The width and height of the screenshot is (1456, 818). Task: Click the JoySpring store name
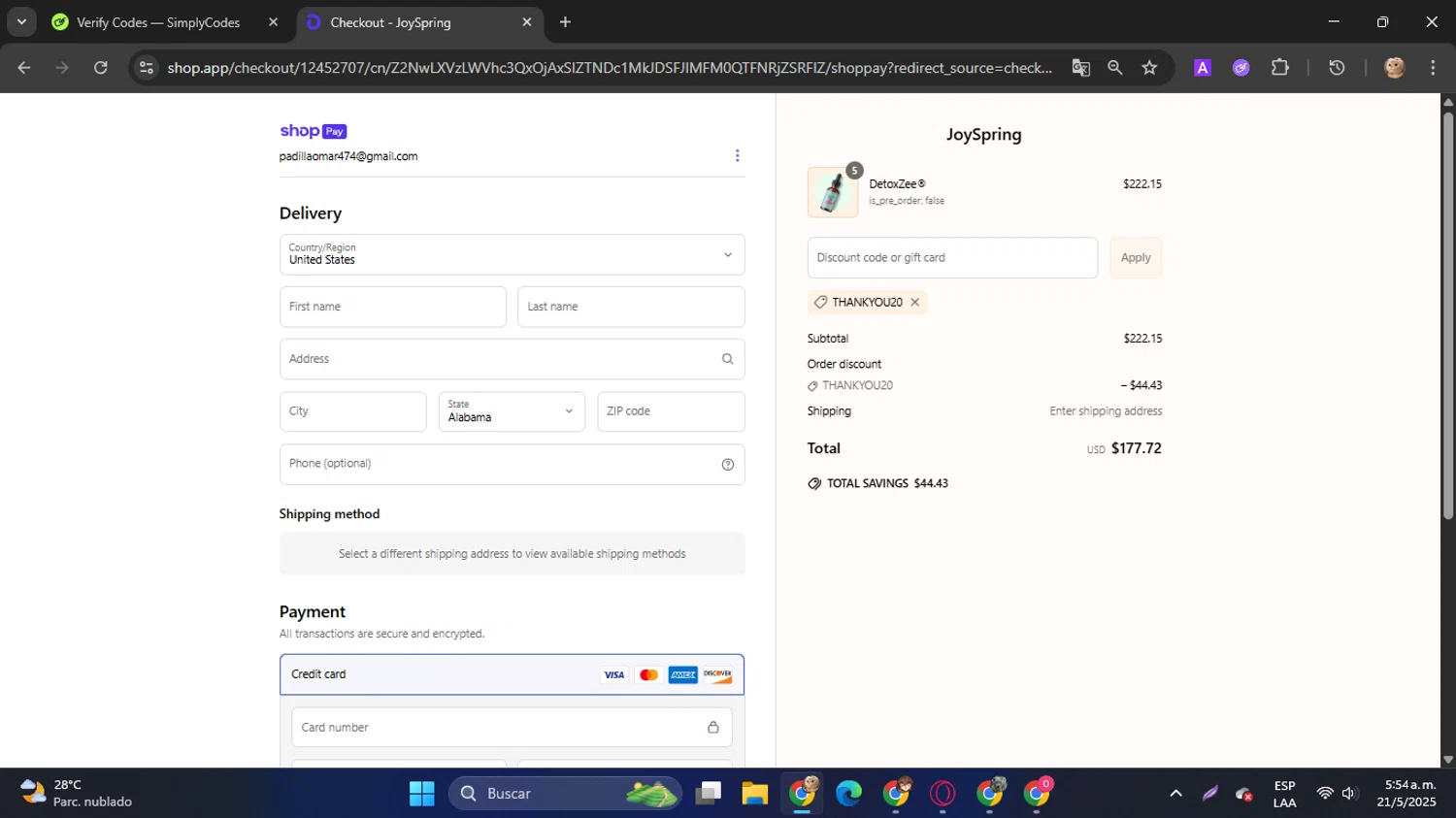[x=984, y=135]
